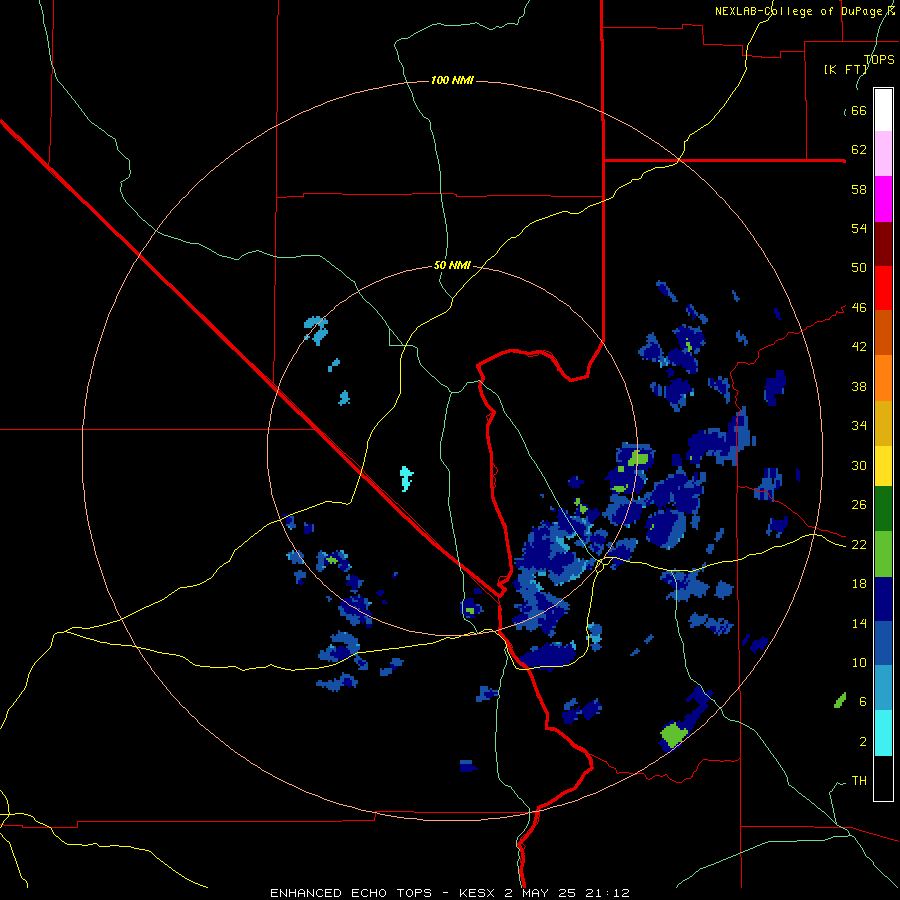
Task: Click the 10 legend value
Action: [859, 663]
